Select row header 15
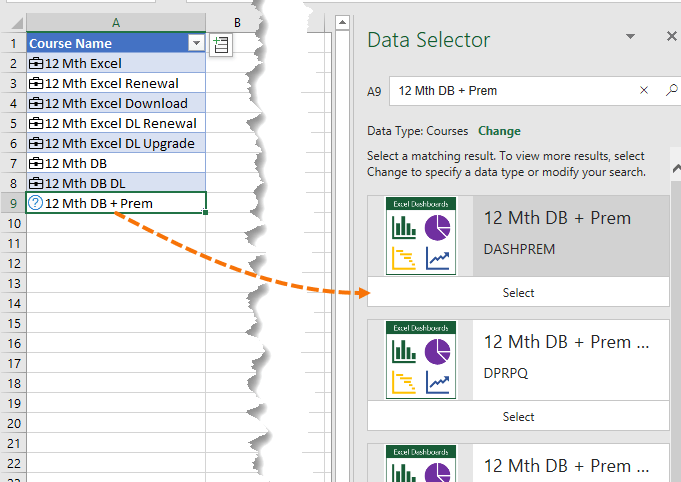681x482 pixels. click(x=13, y=323)
